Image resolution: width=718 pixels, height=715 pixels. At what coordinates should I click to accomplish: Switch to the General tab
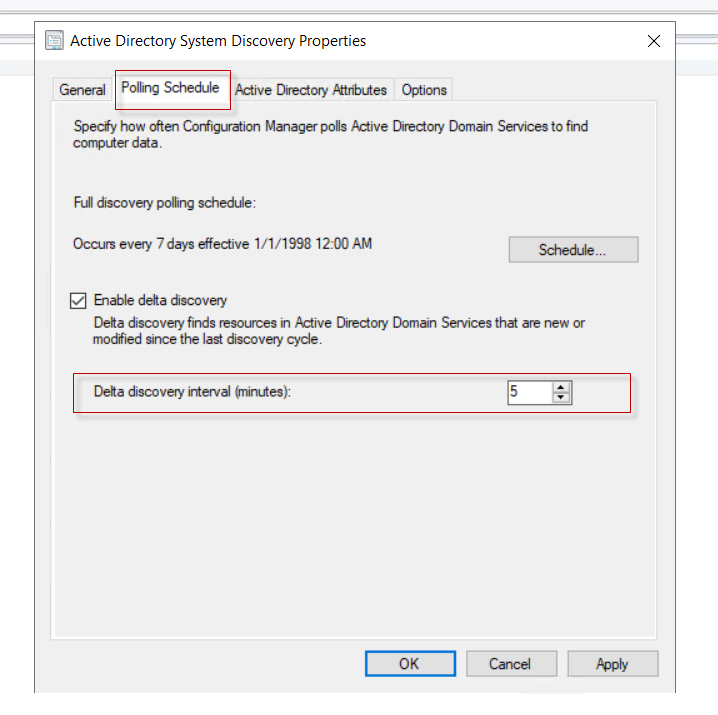[x=82, y=90]
